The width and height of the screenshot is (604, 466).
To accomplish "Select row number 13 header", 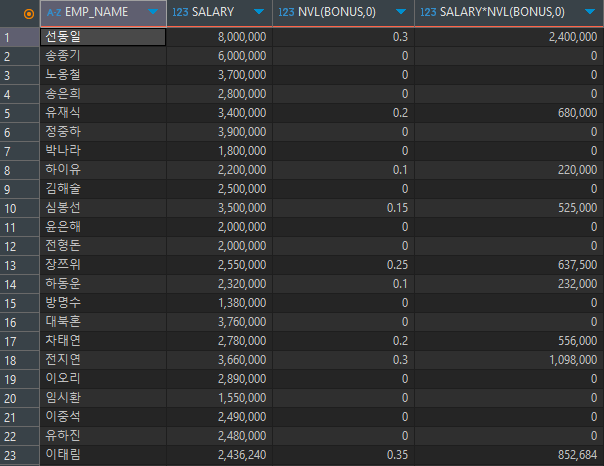I will point(20,265).
